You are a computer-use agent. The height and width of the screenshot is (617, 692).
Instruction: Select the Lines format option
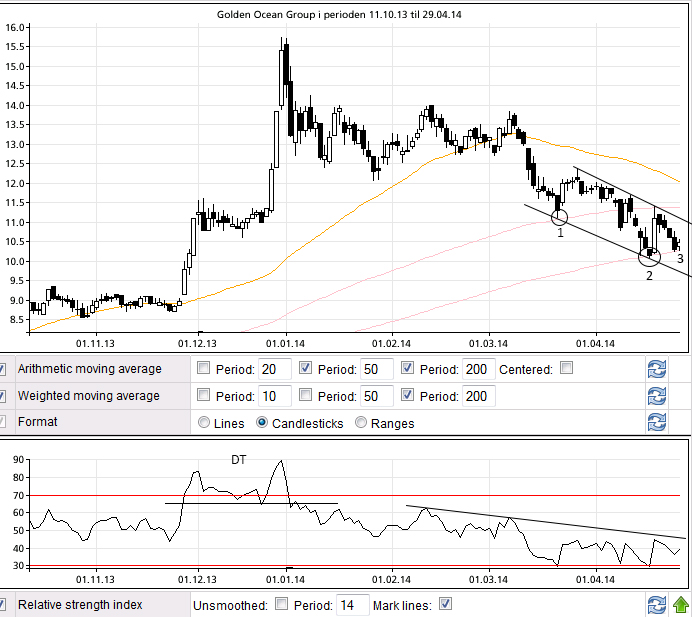click(205, 423)
